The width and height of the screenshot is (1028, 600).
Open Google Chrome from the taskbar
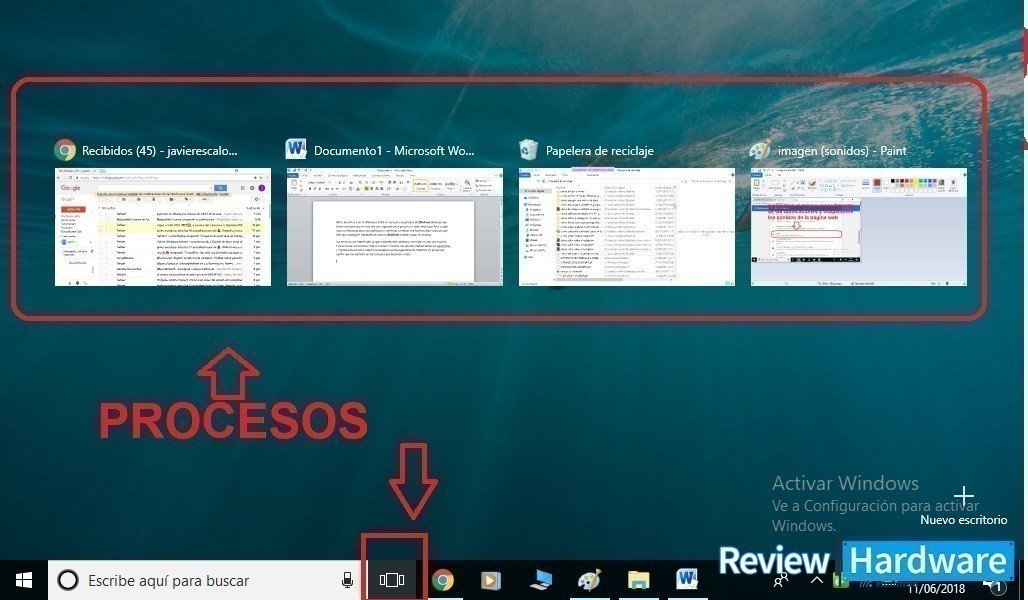(443, 580)
